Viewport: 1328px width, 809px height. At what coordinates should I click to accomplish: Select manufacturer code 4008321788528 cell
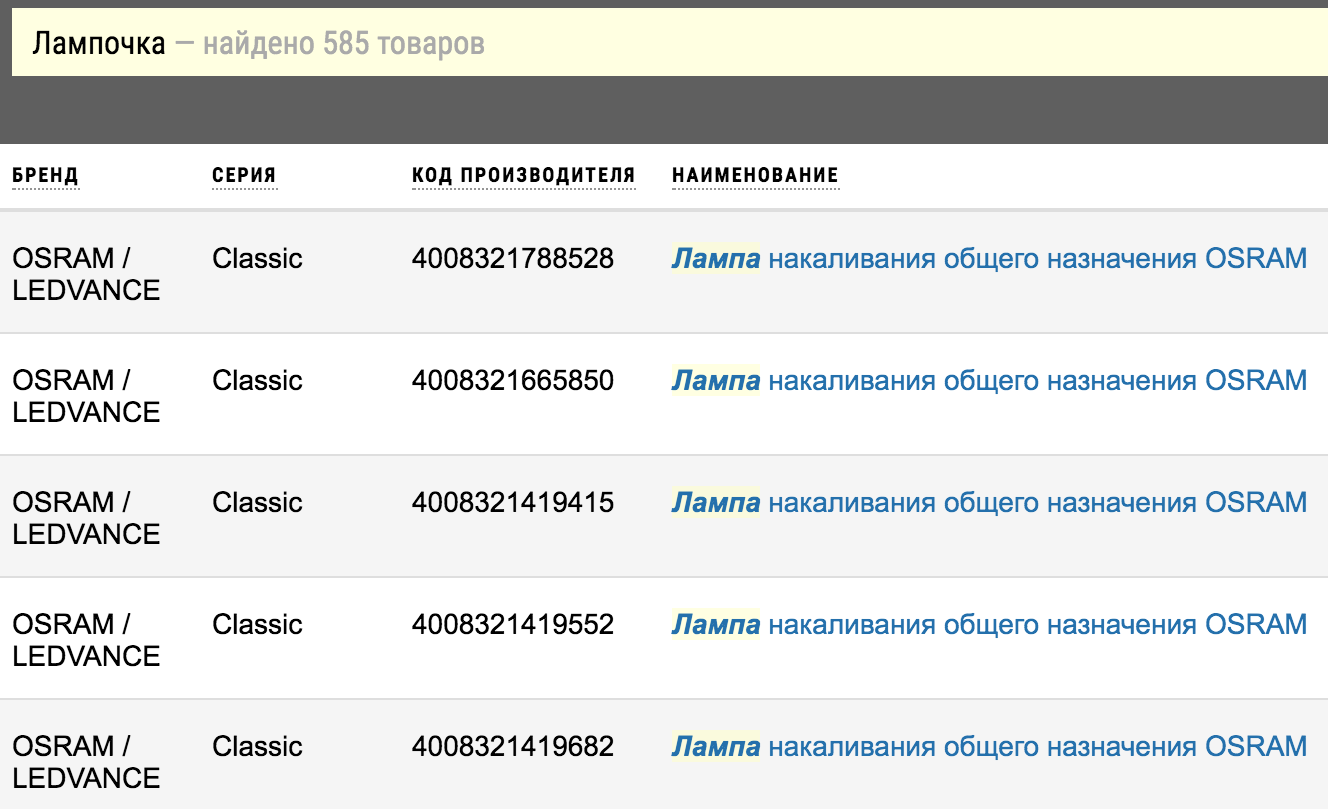pyautogui.click(x=513, y=259)
